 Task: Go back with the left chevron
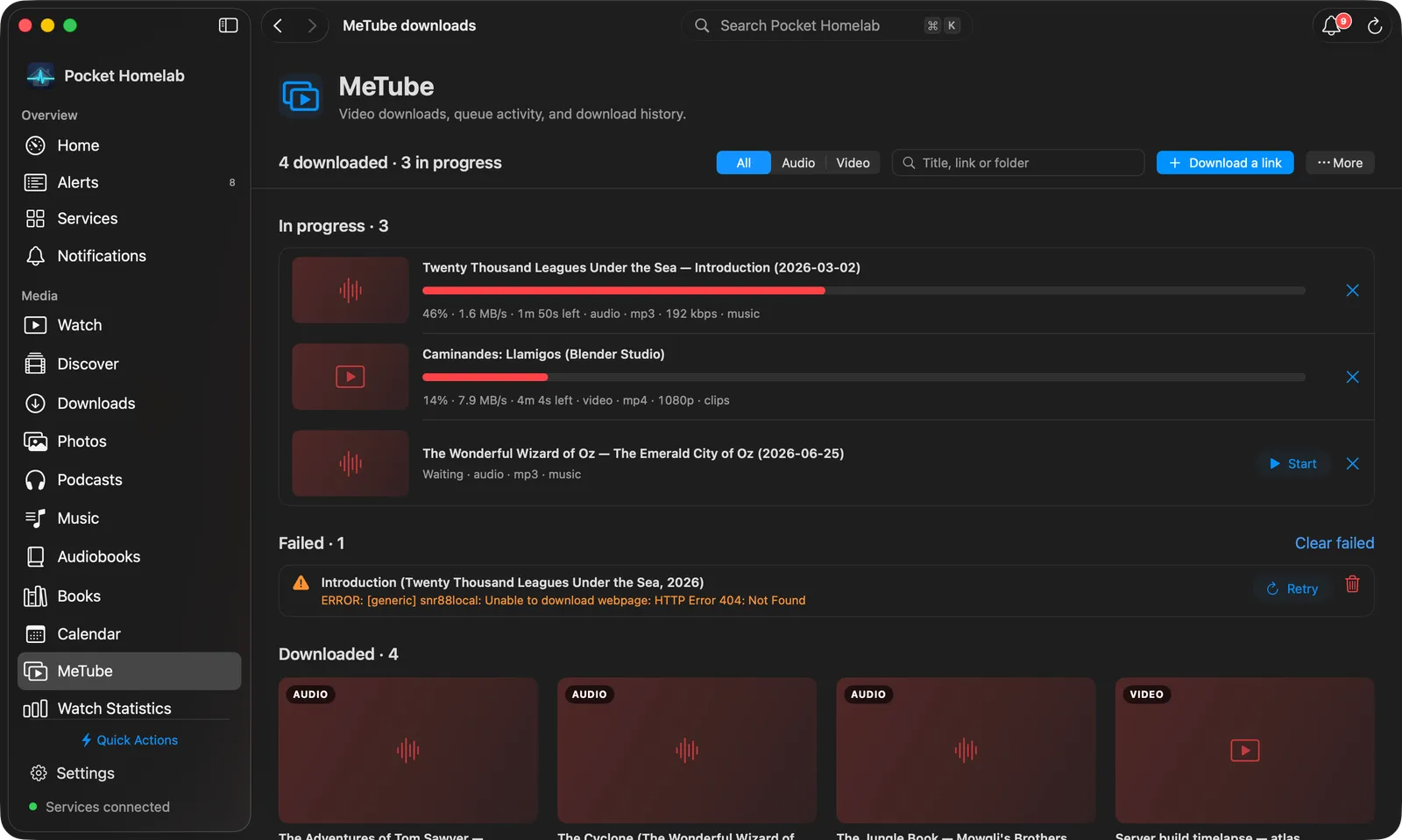[278, 25]
